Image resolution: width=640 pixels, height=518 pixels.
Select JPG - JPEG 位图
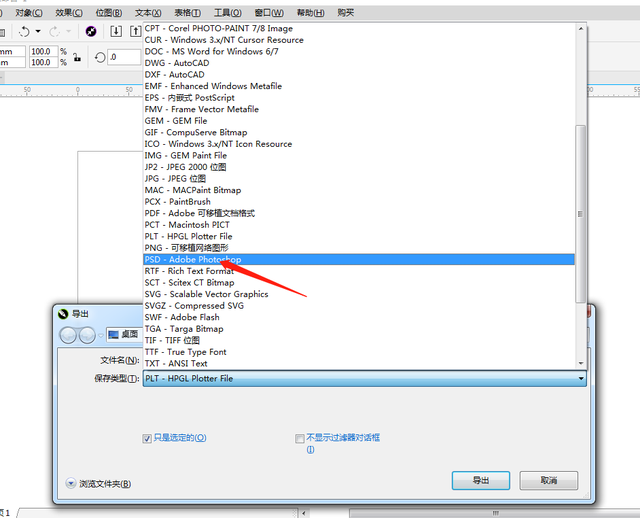click(359, 179)
